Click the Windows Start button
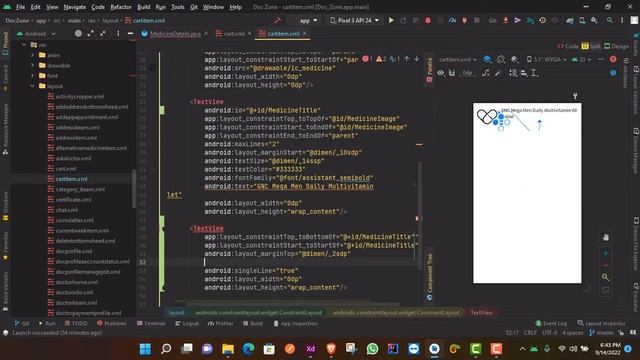Image resolution: width=640 pixels, height=360 pixels. pos(145,349)
